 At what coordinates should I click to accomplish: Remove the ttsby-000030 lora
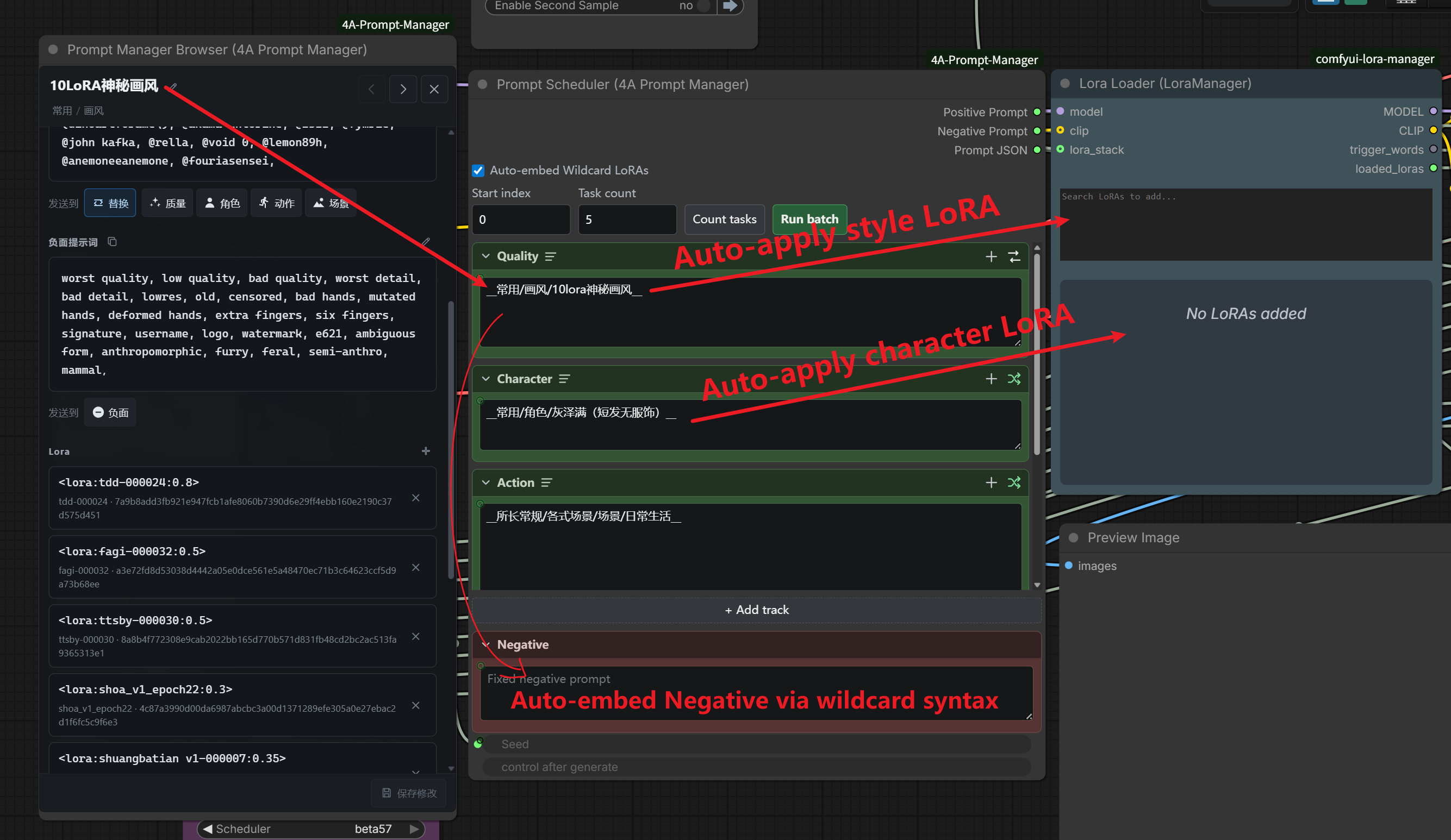(x=416, y=636)
